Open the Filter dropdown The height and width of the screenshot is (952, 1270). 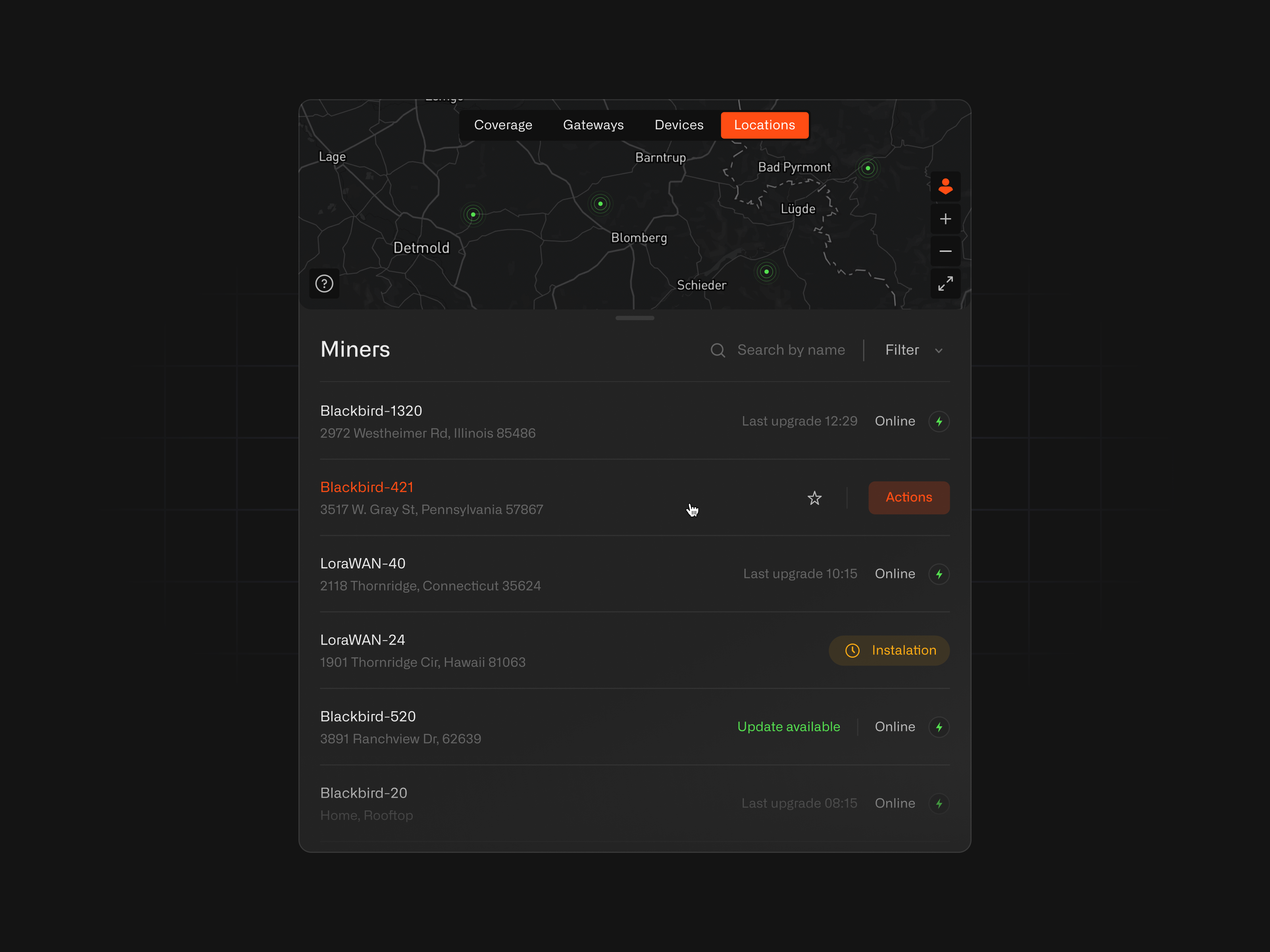click(913, 350)
